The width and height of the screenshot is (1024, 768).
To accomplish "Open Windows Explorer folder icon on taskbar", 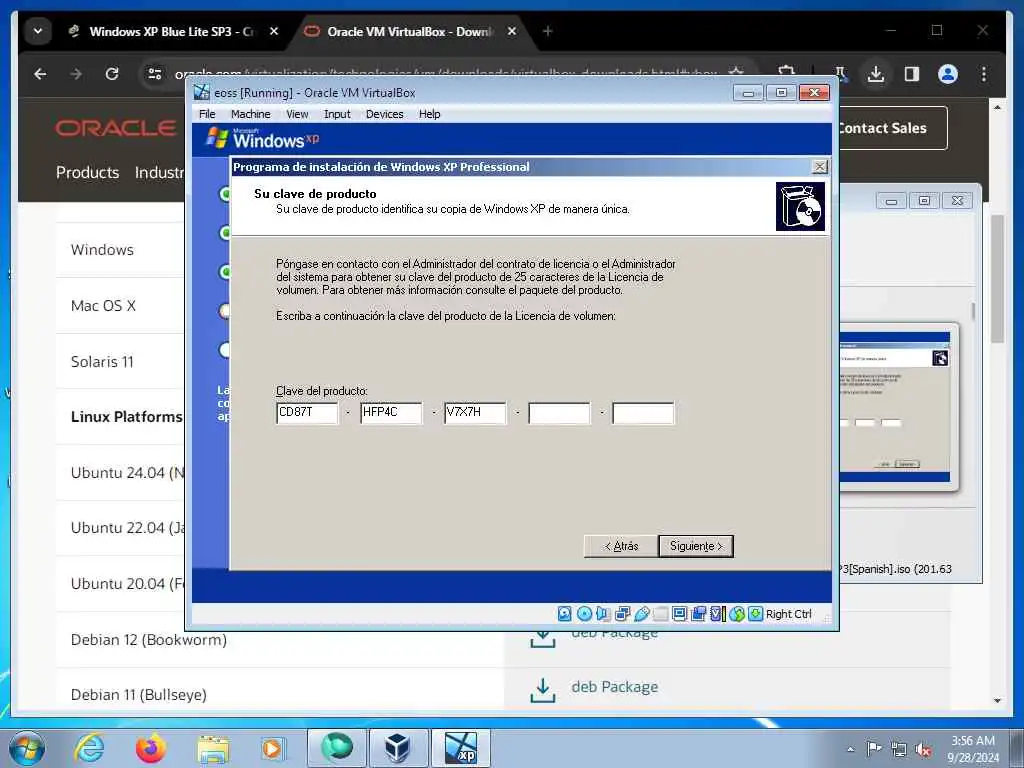I will tap(213, 748).
